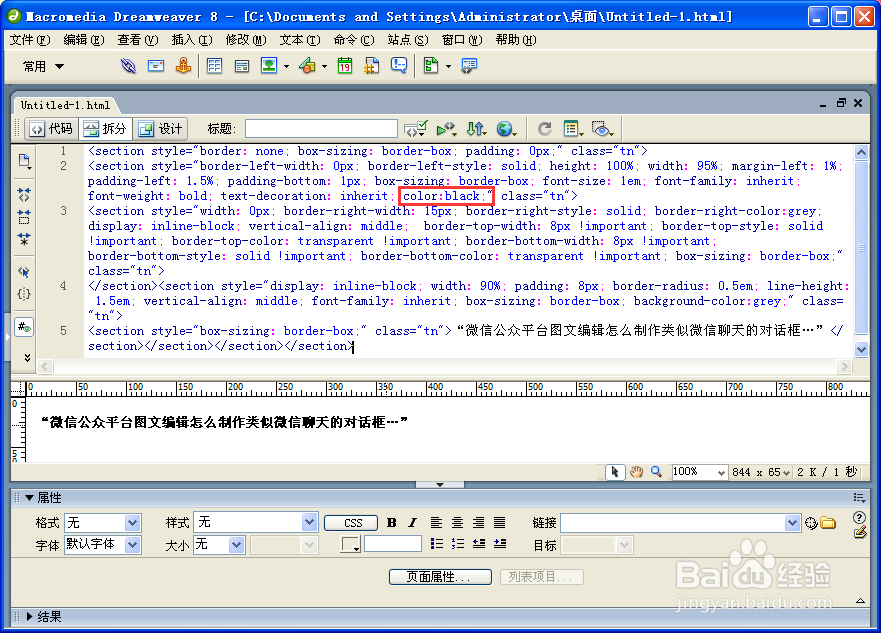Click the 标题 title input field
This screenshot has height=633, width=881.
tap(321, 129)
